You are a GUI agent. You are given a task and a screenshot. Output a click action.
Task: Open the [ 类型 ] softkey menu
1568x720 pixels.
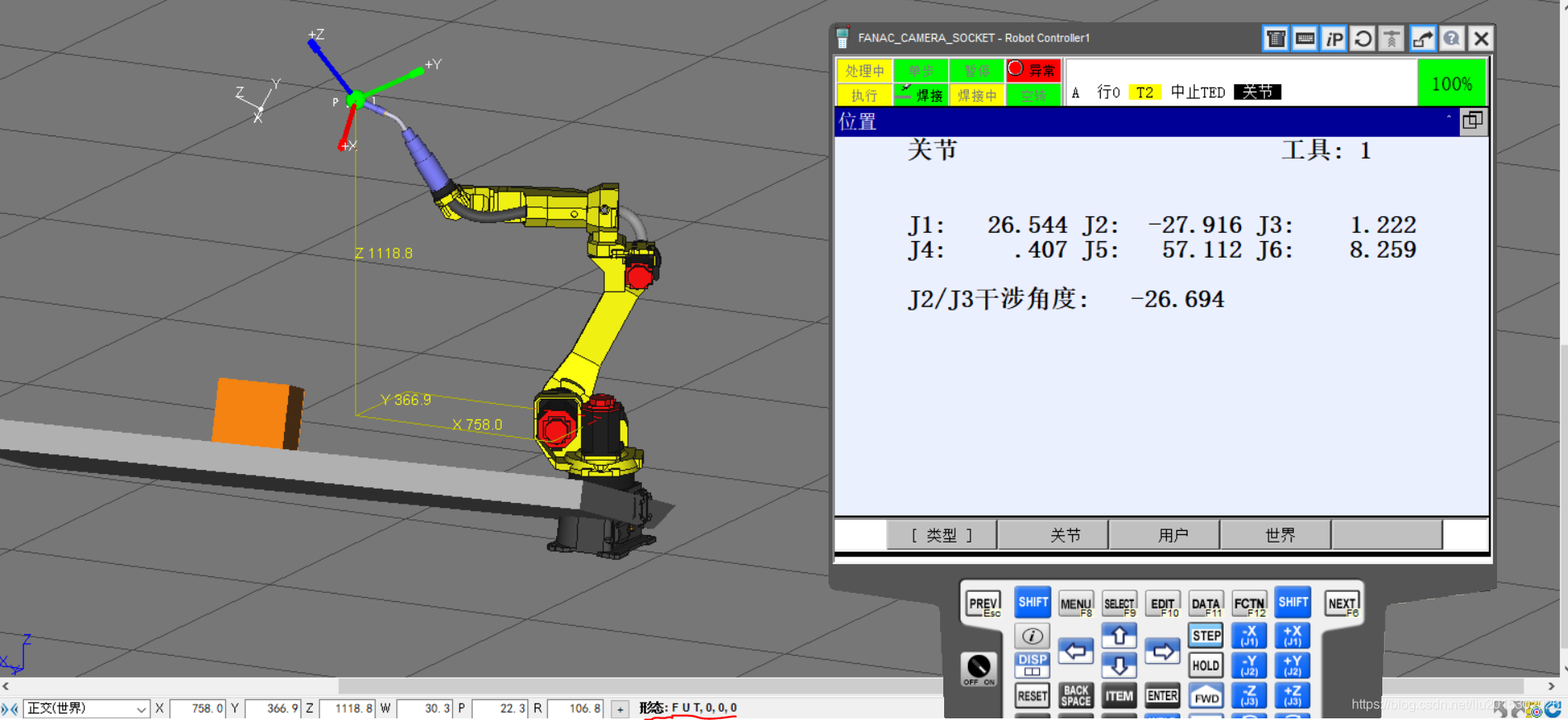click(x=942, y=535)
